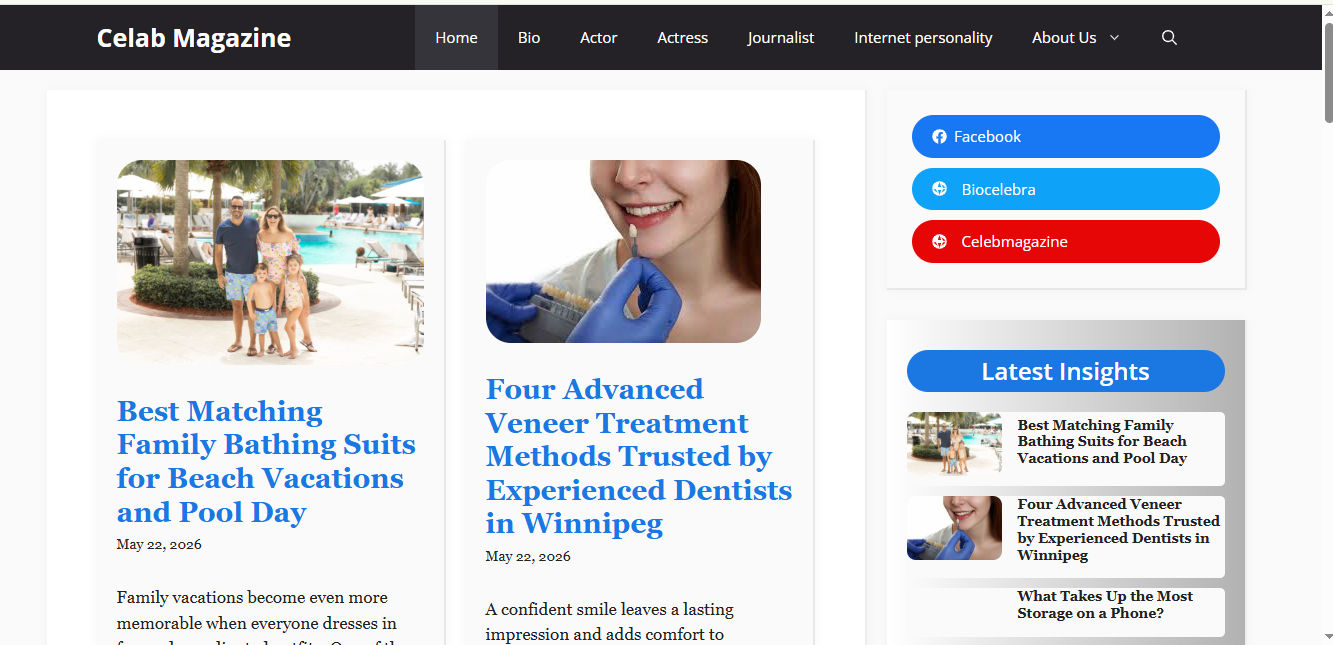Image resolution: width=1333 pixels, height=645 pixels.
Task: Open the family poolside article image
Action: (x=270, y=262)
